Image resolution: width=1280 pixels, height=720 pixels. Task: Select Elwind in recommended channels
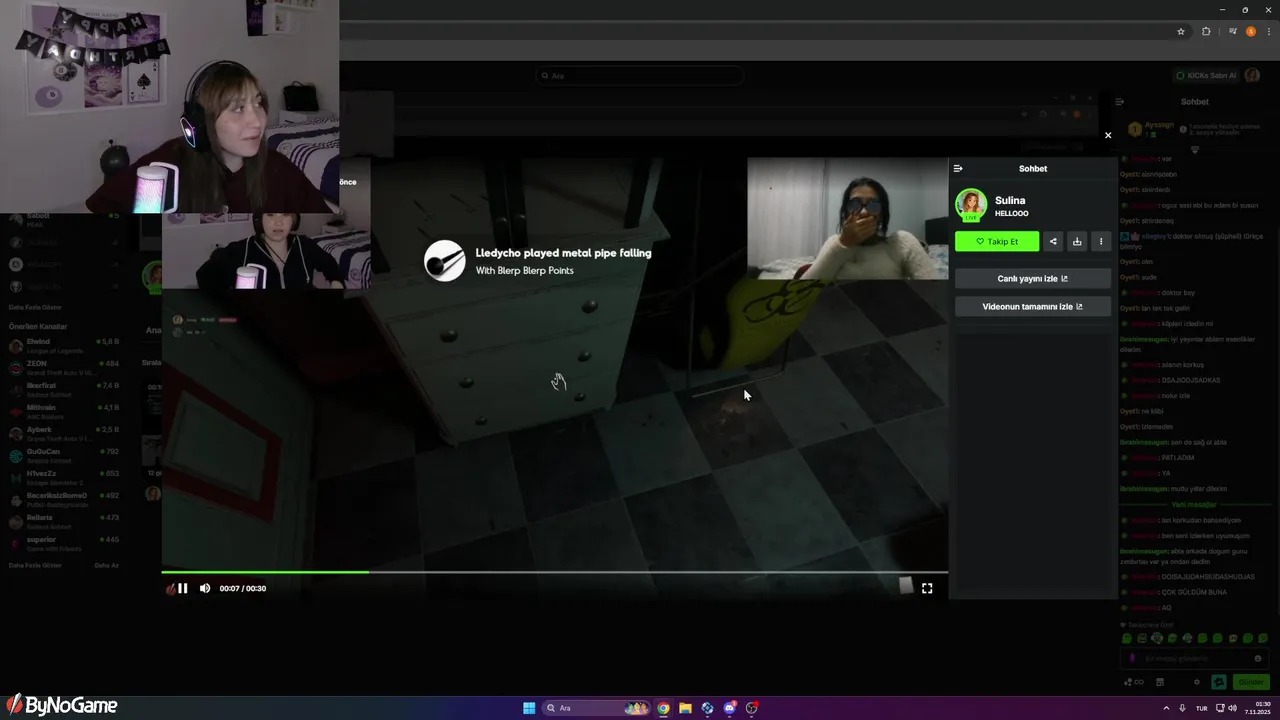click(63, 344)
